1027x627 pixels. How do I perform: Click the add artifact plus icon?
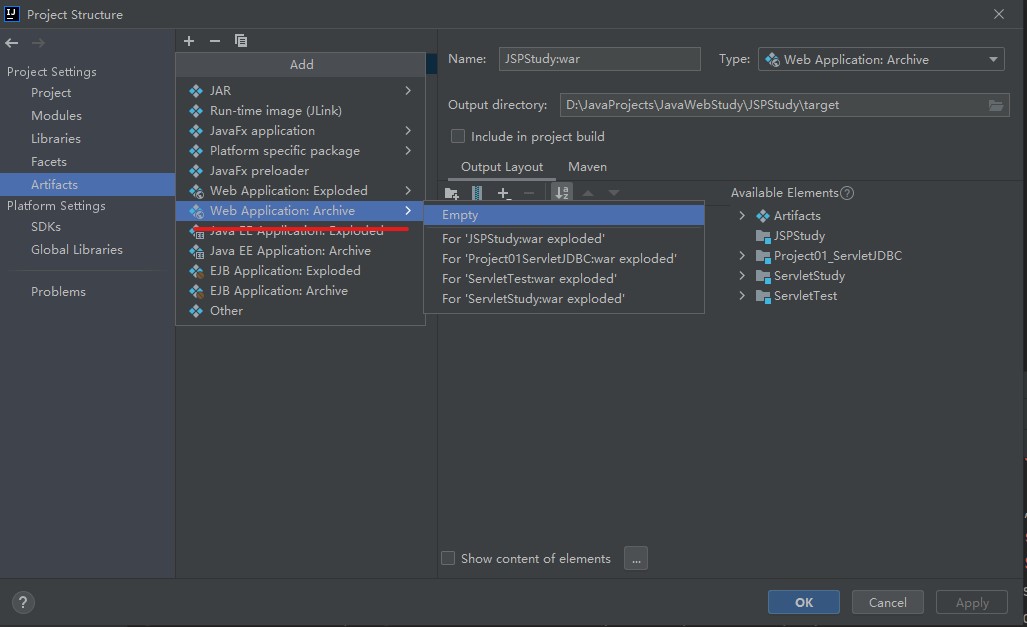(189, 41)
